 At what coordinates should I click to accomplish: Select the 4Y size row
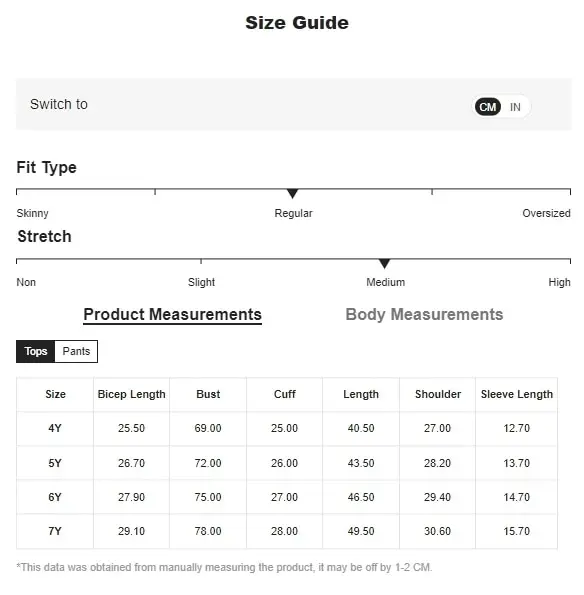(x=287, y=429)
